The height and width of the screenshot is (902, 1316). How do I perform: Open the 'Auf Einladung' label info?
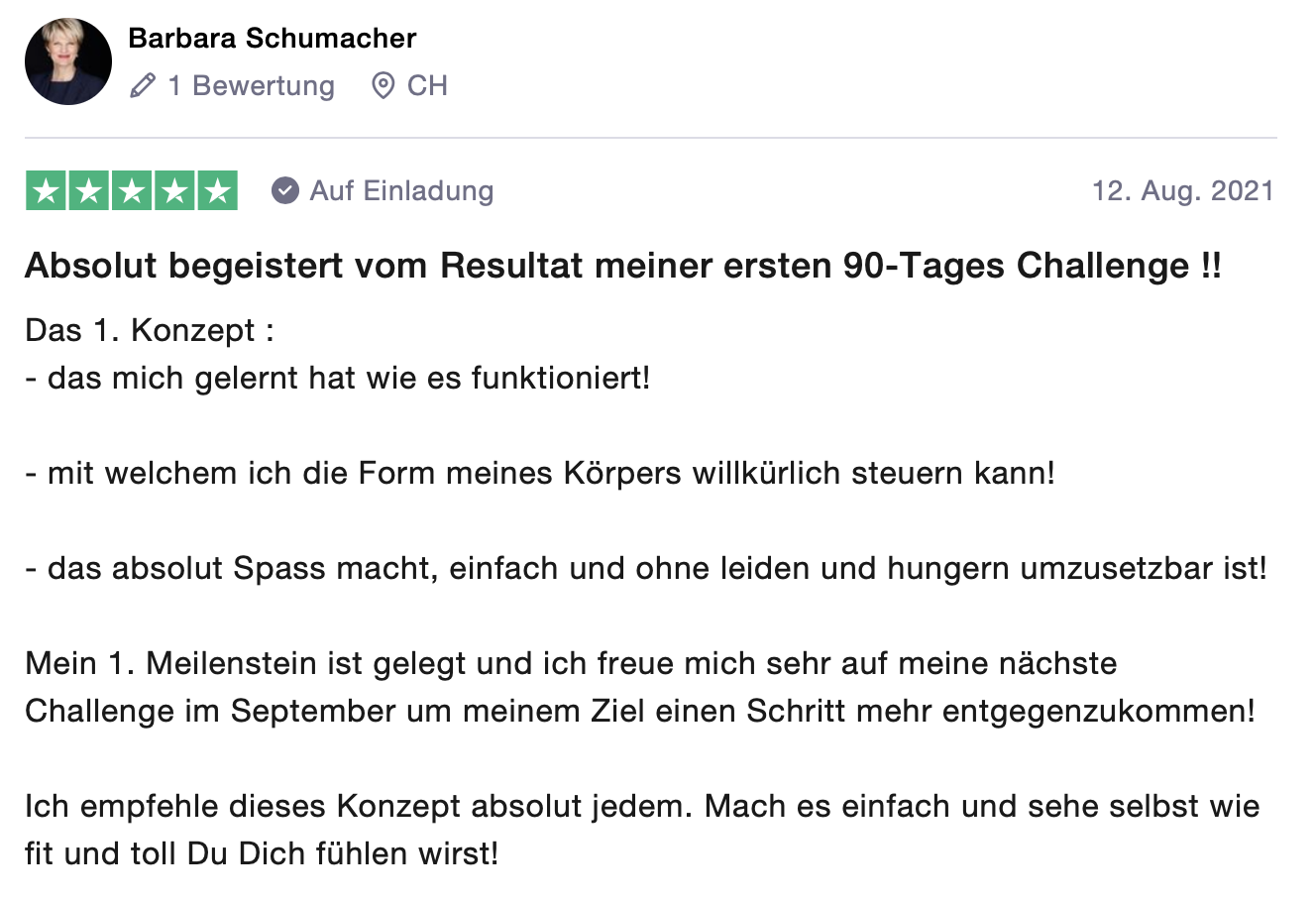401,190
